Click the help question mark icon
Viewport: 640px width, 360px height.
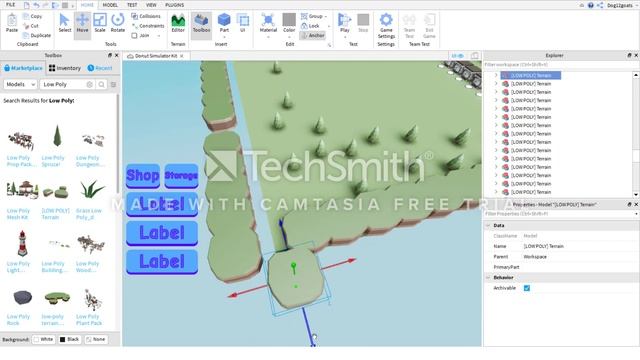click(590, 5)
